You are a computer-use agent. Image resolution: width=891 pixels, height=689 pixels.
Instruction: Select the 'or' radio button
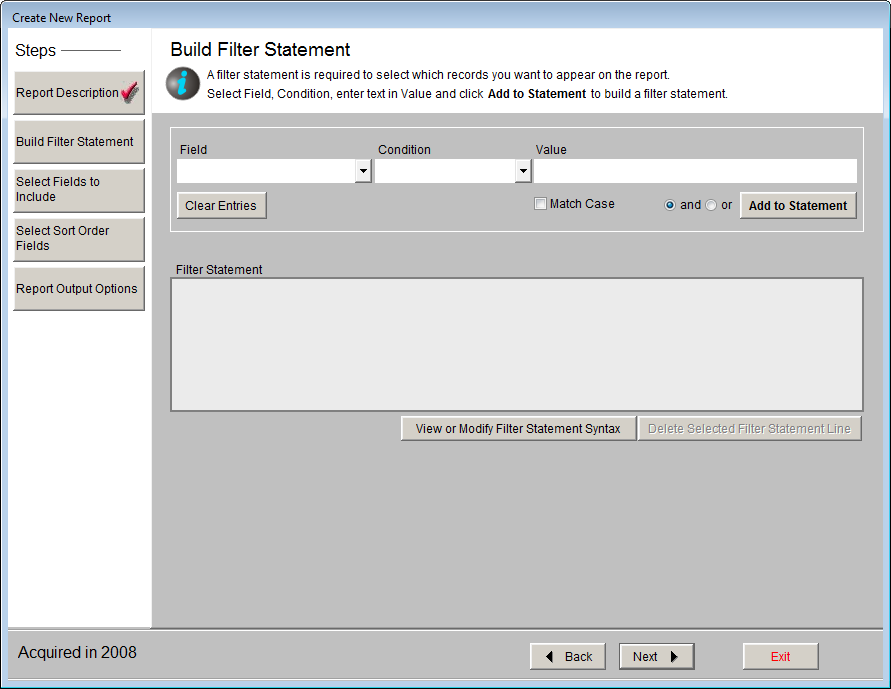point(709,204)
